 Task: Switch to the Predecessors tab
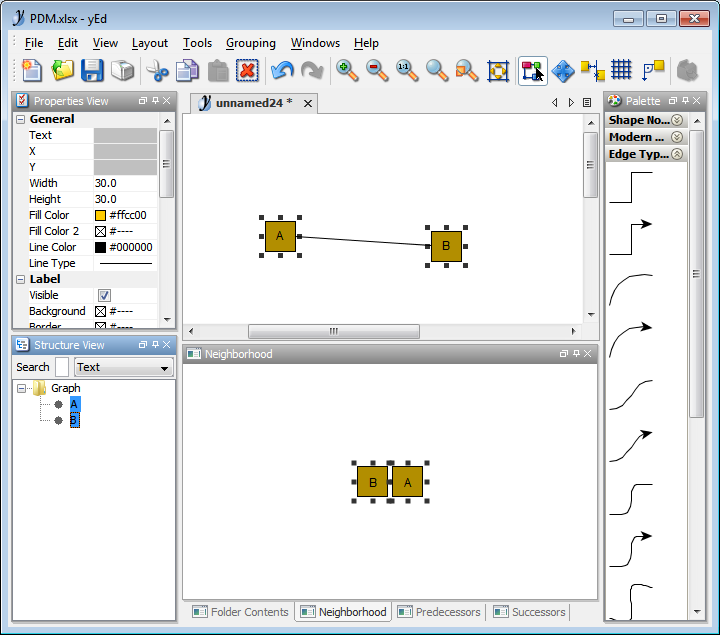point(439,612)
